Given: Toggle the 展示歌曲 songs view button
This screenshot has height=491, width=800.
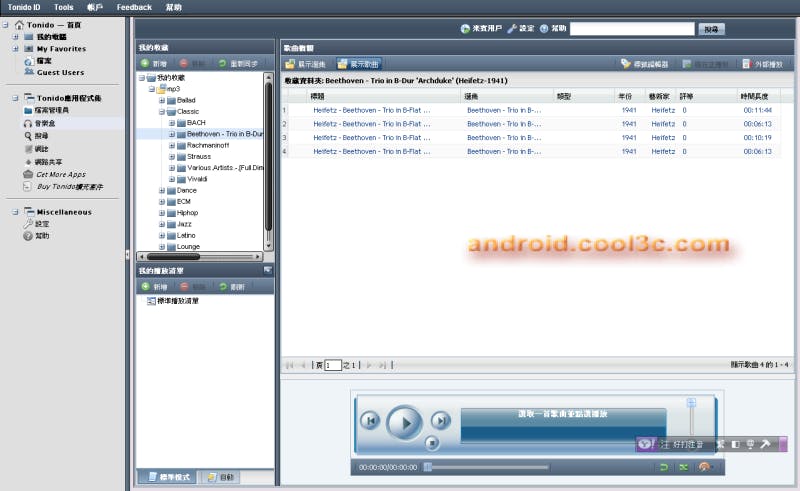Looking at the screenshot, I should [359, 63].
